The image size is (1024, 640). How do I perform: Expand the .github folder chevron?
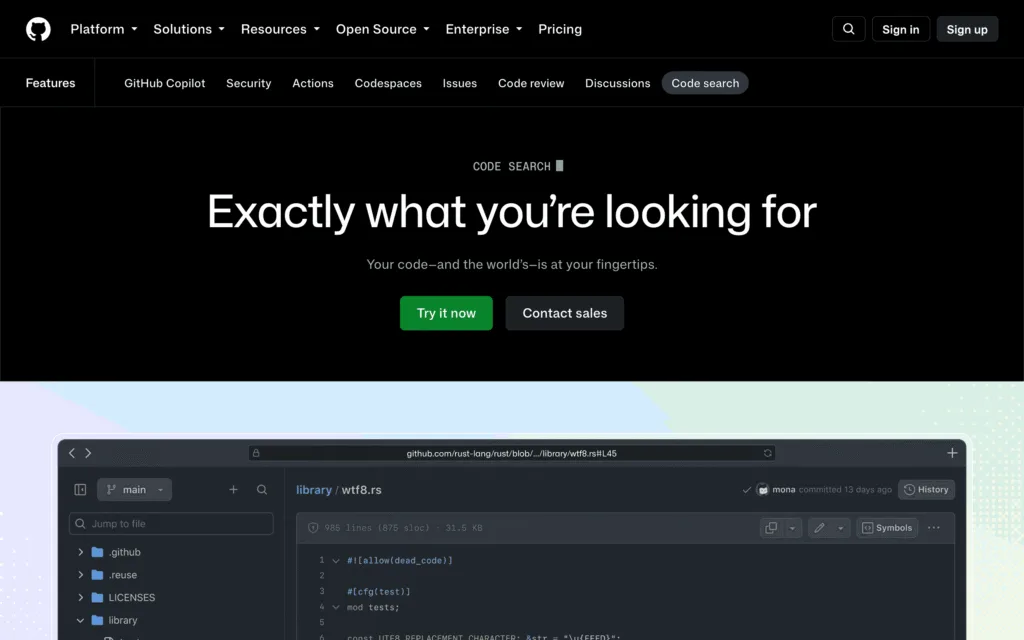pyautogui.click(x=80, y=552)
